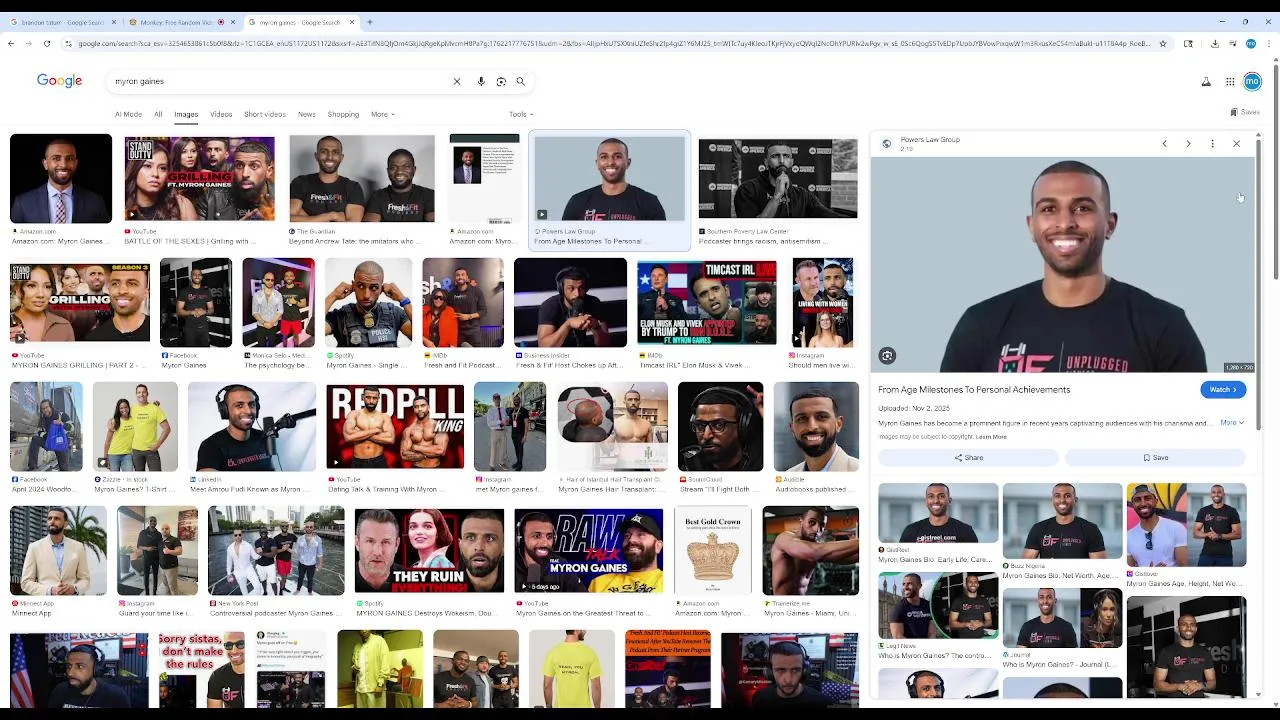Open Powers Law Group source link
Image resolution: width=1280 pixels, height=720 pixels.
(x=929, y=140)
